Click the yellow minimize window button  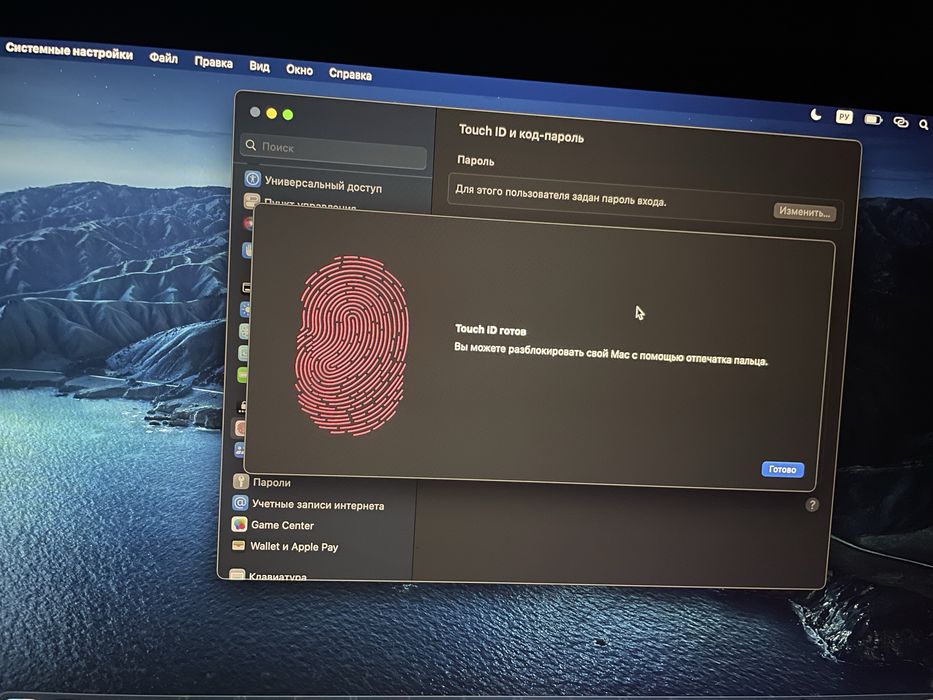pyautogui.click(x=271, y=113)
